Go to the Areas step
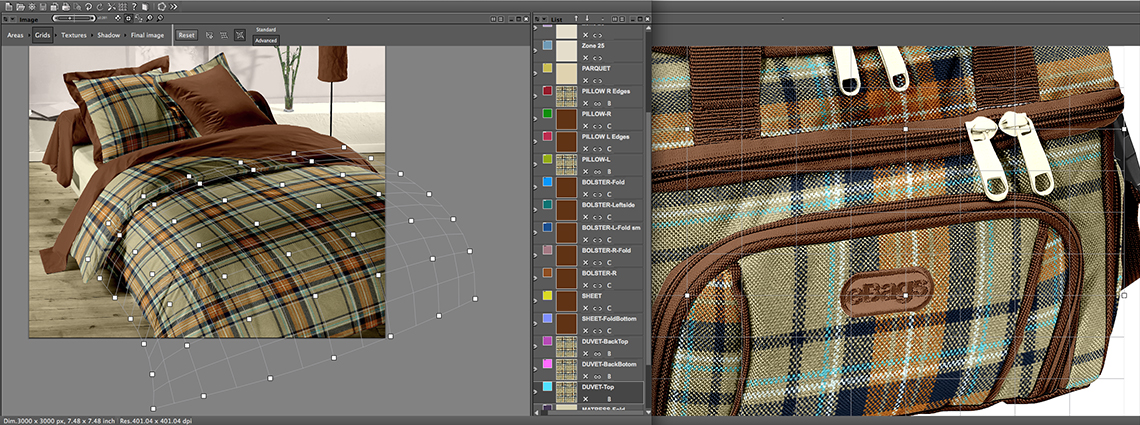 pos(15,35)
